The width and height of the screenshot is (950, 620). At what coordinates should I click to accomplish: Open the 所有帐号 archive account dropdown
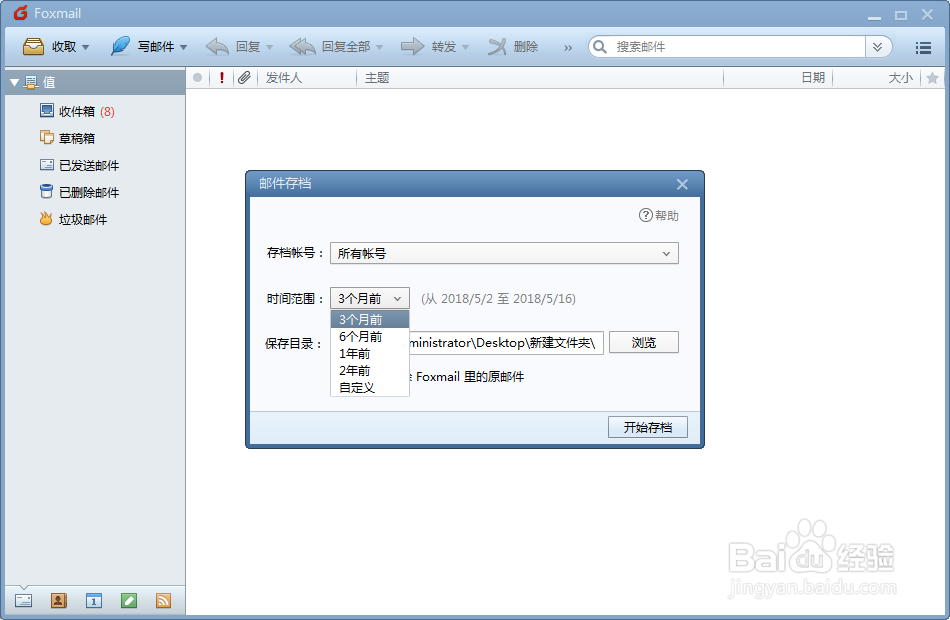pos(504,253)
